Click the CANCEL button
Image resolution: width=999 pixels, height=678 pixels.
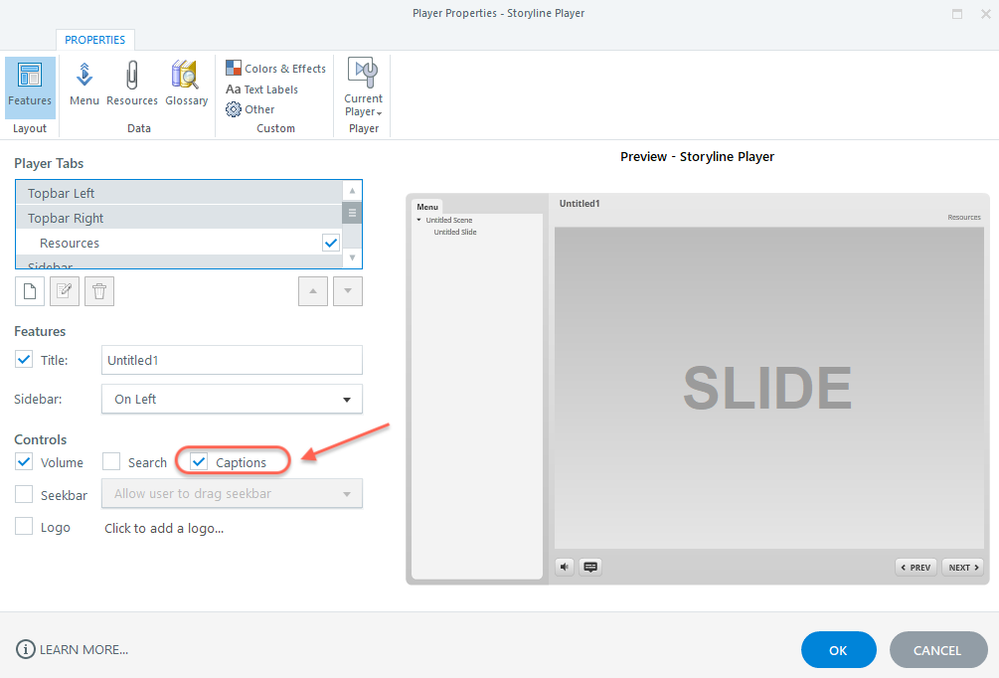click(938, 650)
